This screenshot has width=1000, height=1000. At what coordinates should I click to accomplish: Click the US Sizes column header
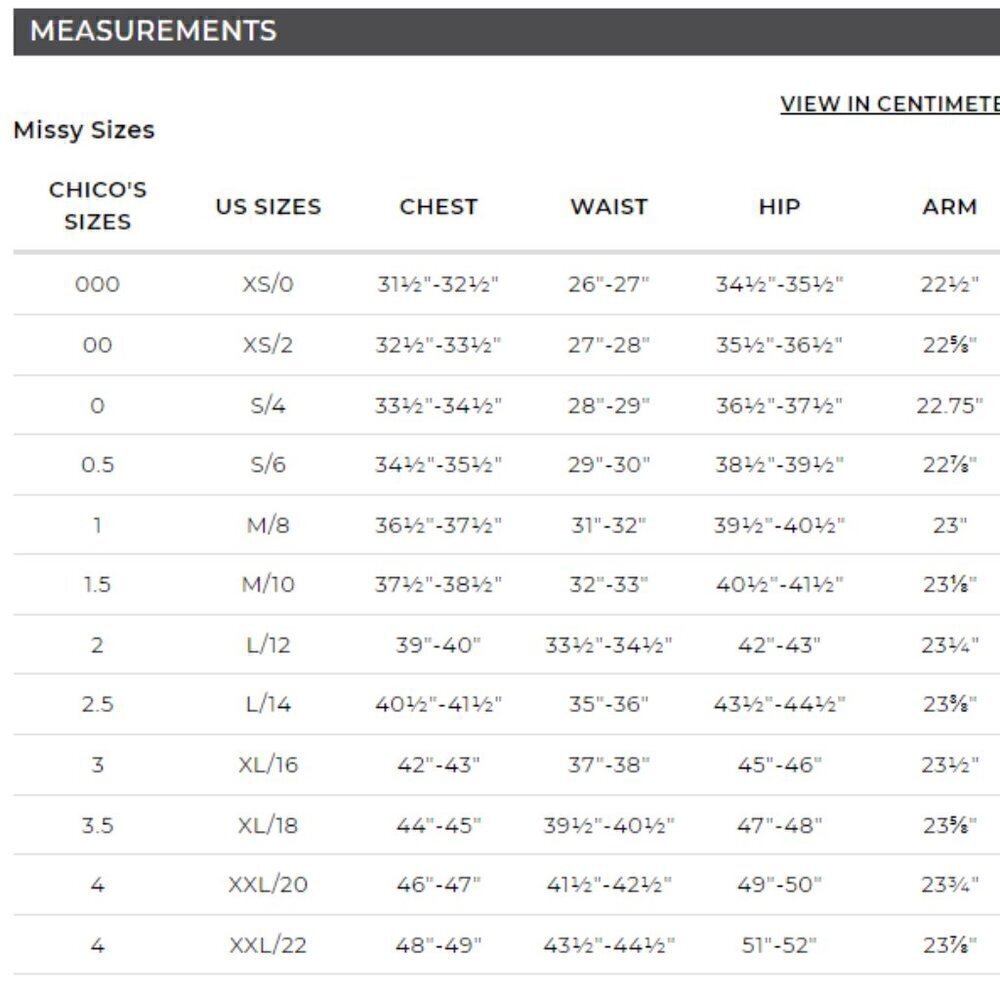(x=268, y=207)
